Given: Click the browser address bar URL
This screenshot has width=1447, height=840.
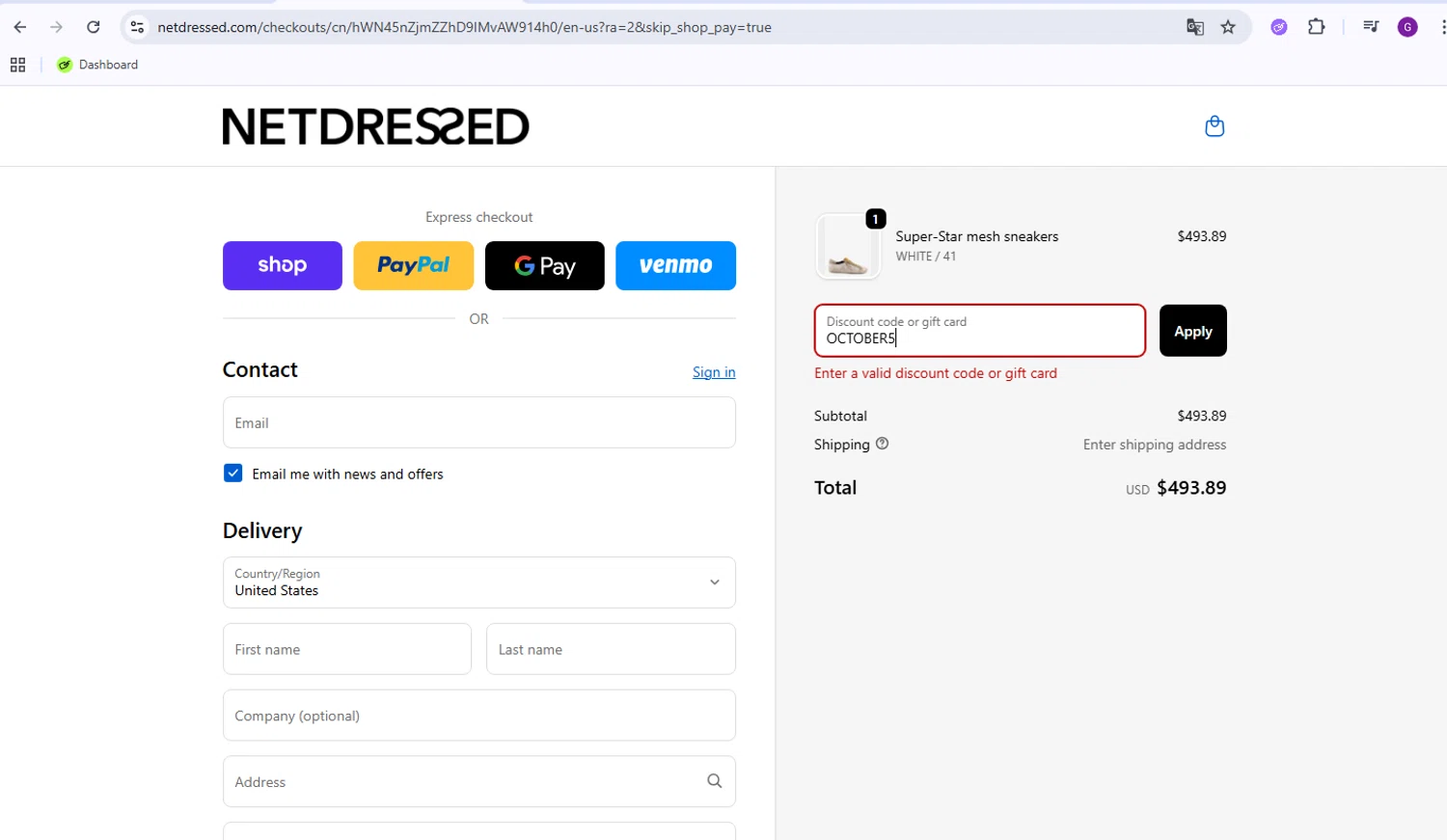Looking at the screenshot, I should pos(465,27).
